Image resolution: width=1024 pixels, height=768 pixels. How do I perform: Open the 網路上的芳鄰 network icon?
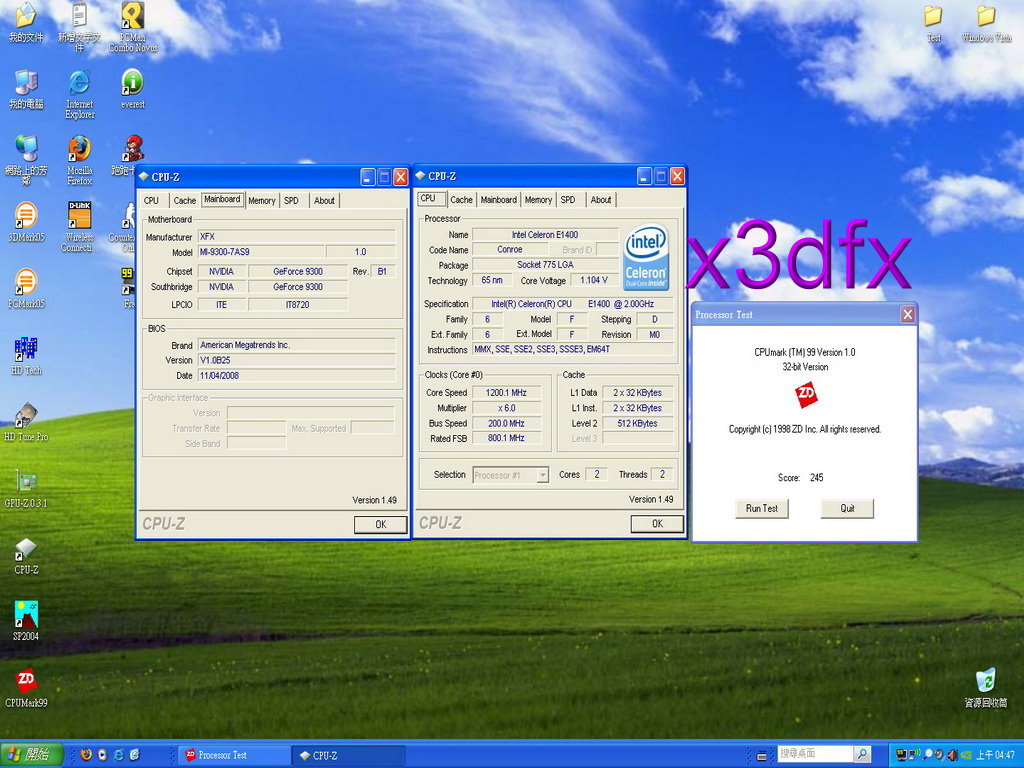[x=26, y=160]
